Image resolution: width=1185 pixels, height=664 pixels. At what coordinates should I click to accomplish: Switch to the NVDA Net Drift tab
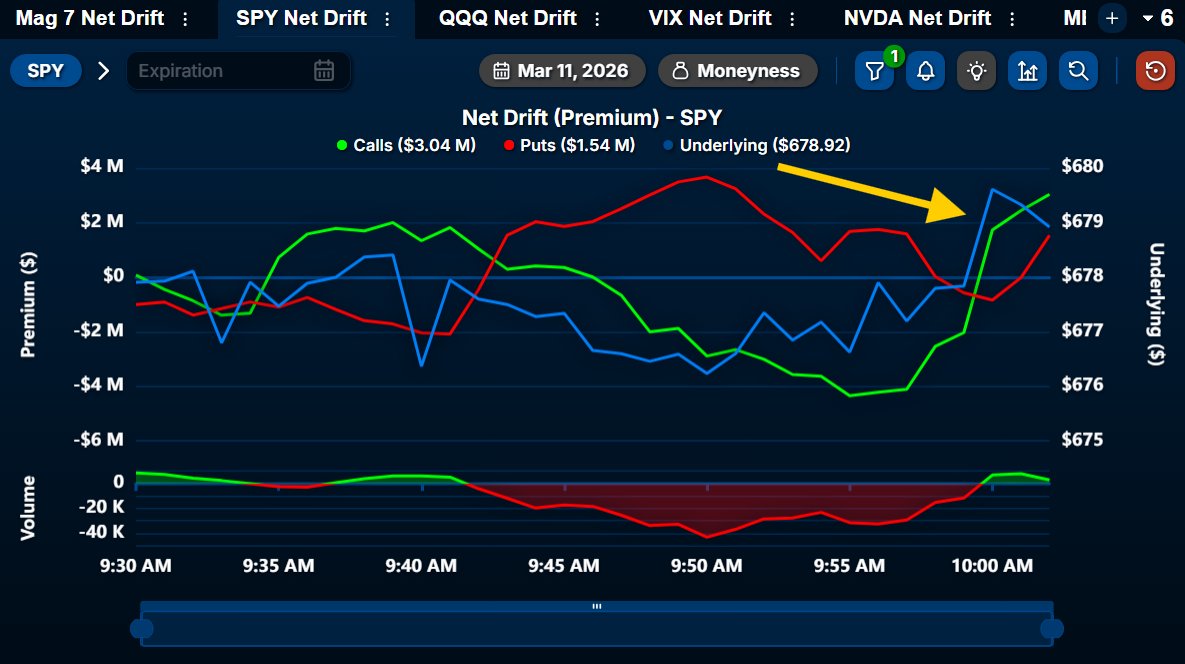click(x=917, y=18)
